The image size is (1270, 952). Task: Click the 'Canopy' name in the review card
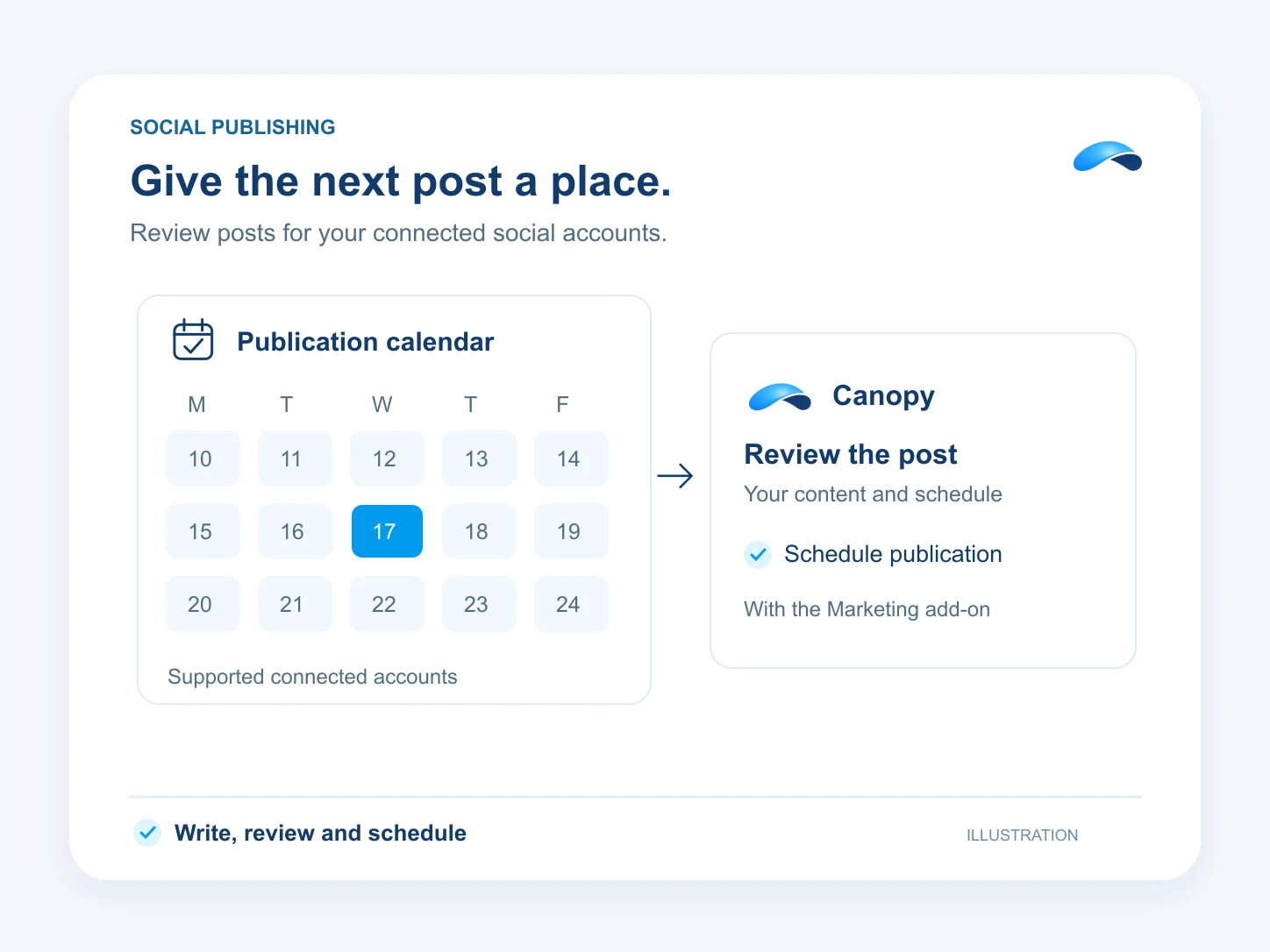point(883,396)
